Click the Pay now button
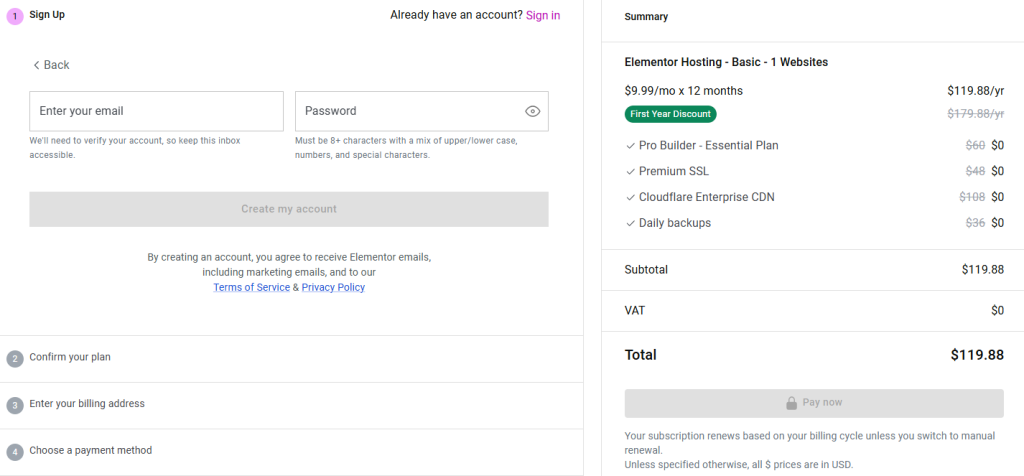 (x=814, y=403)
